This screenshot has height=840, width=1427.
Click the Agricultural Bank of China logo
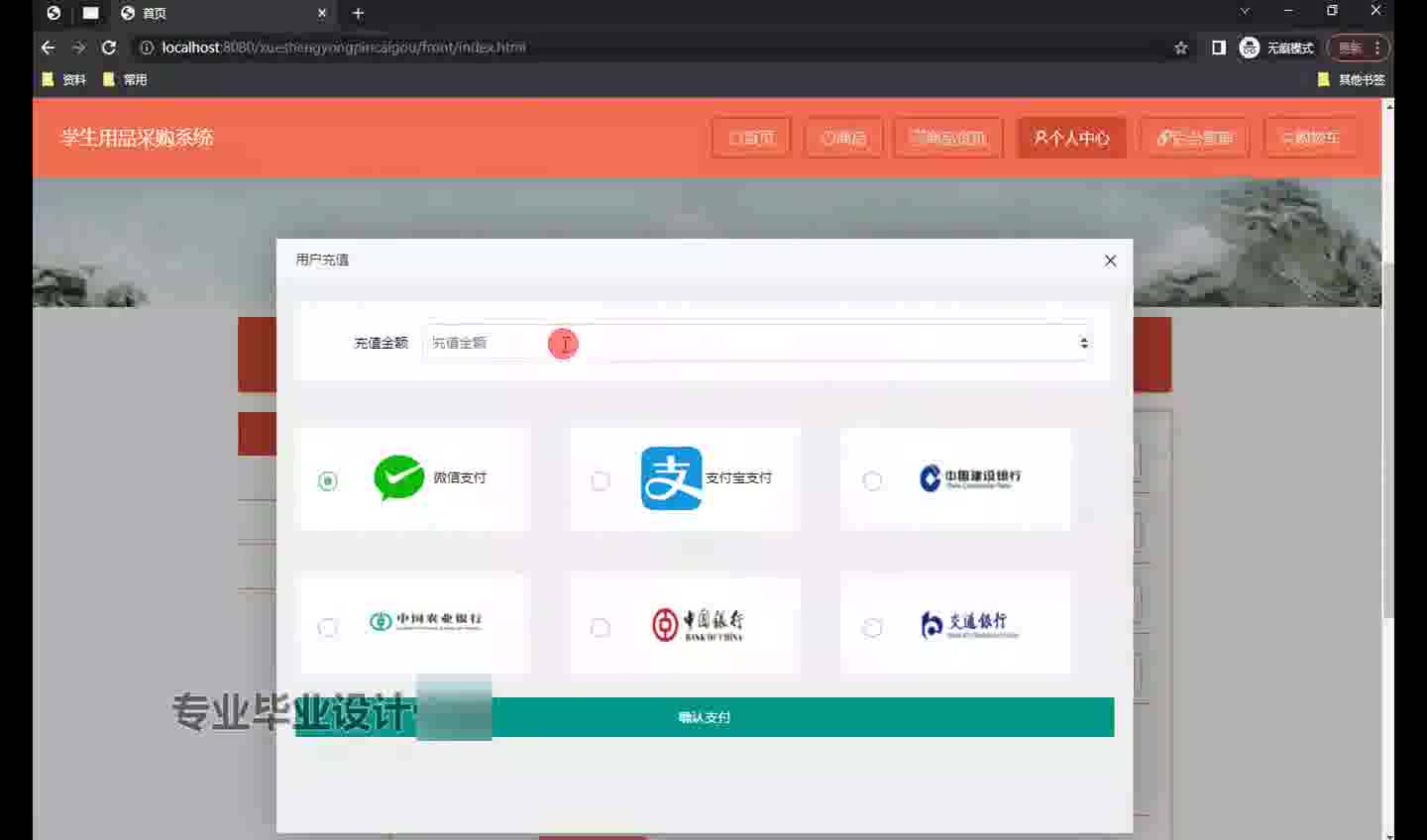(x=425, y=621)
